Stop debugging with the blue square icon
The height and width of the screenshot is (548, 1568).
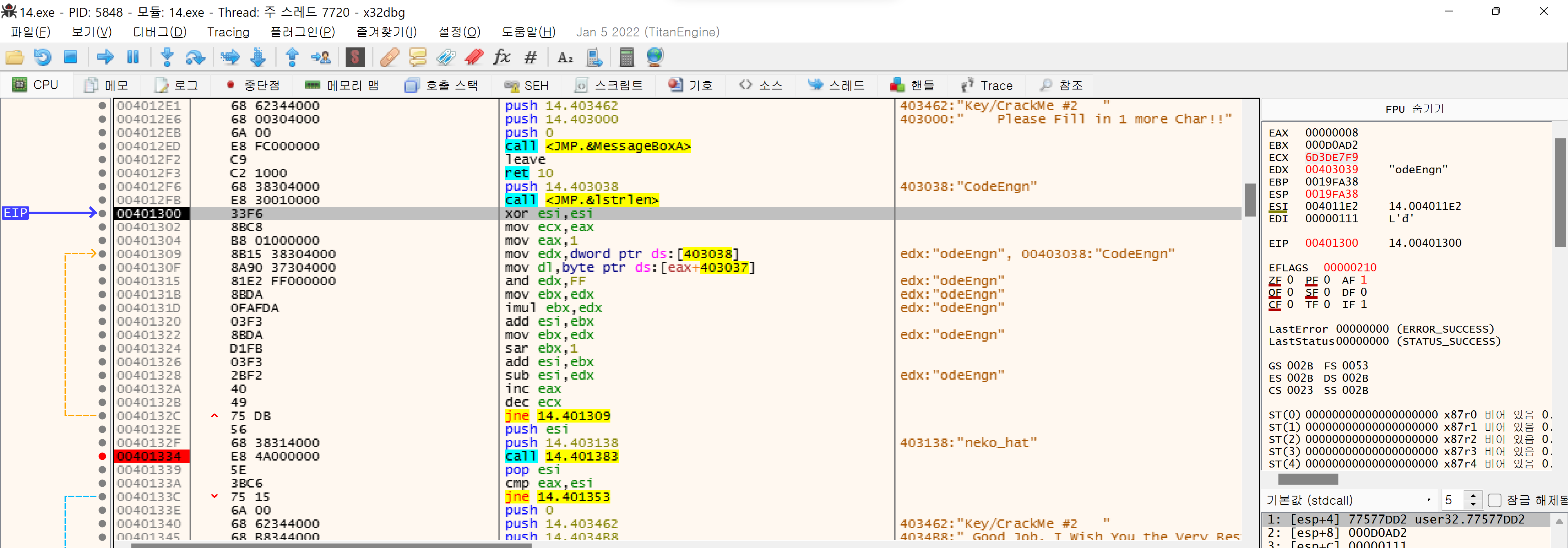(71, 57)
